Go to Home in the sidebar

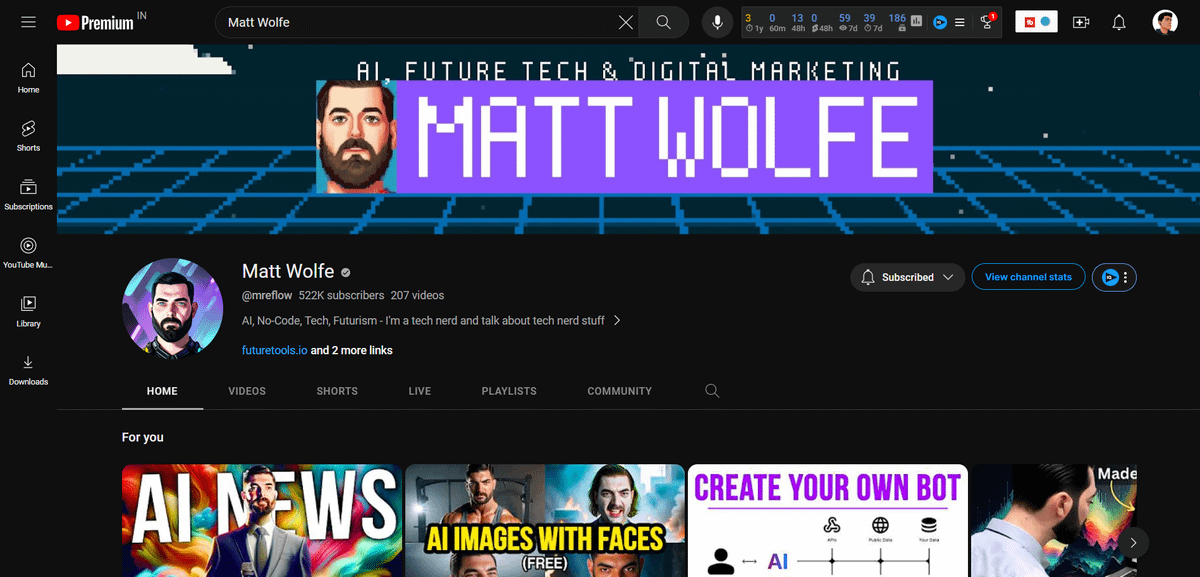coord(28,78)
